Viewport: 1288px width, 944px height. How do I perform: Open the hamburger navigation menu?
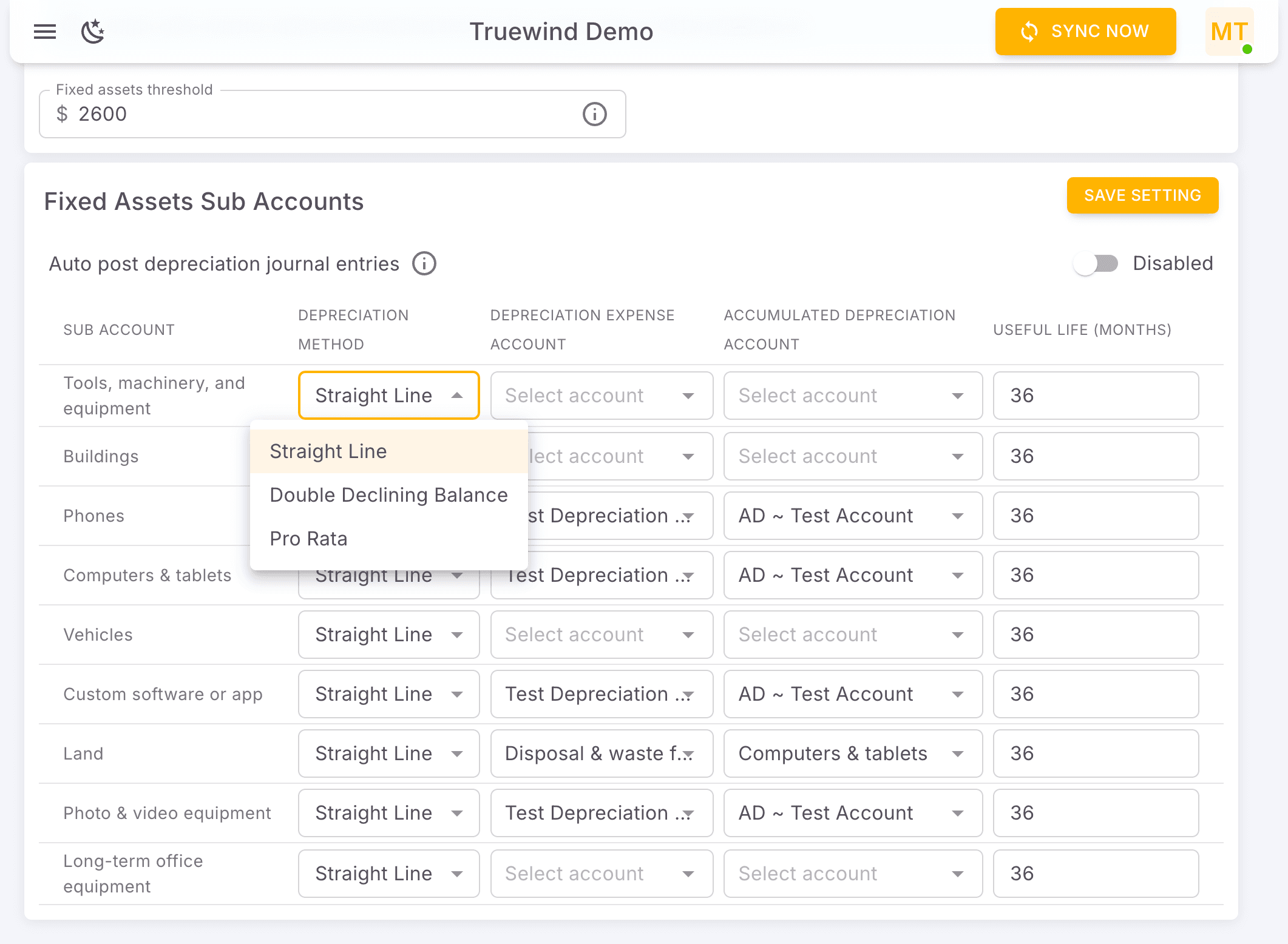click(x=45, y=32)
